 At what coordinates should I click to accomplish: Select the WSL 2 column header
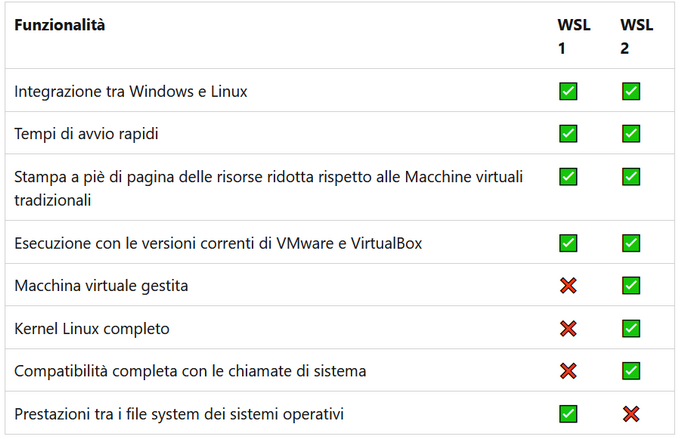[636, 36]
